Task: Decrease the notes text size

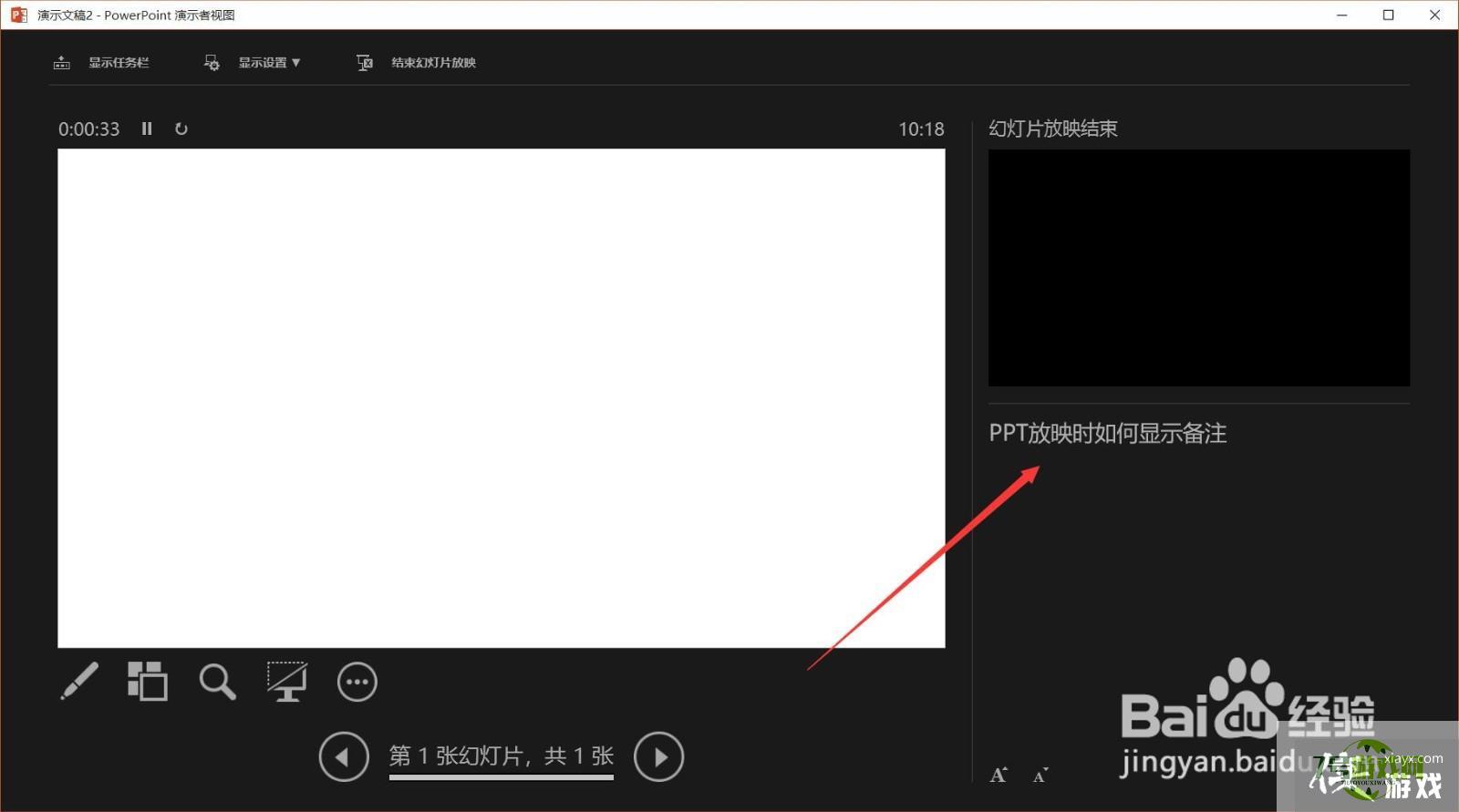Action: [x=1040, y=775]
